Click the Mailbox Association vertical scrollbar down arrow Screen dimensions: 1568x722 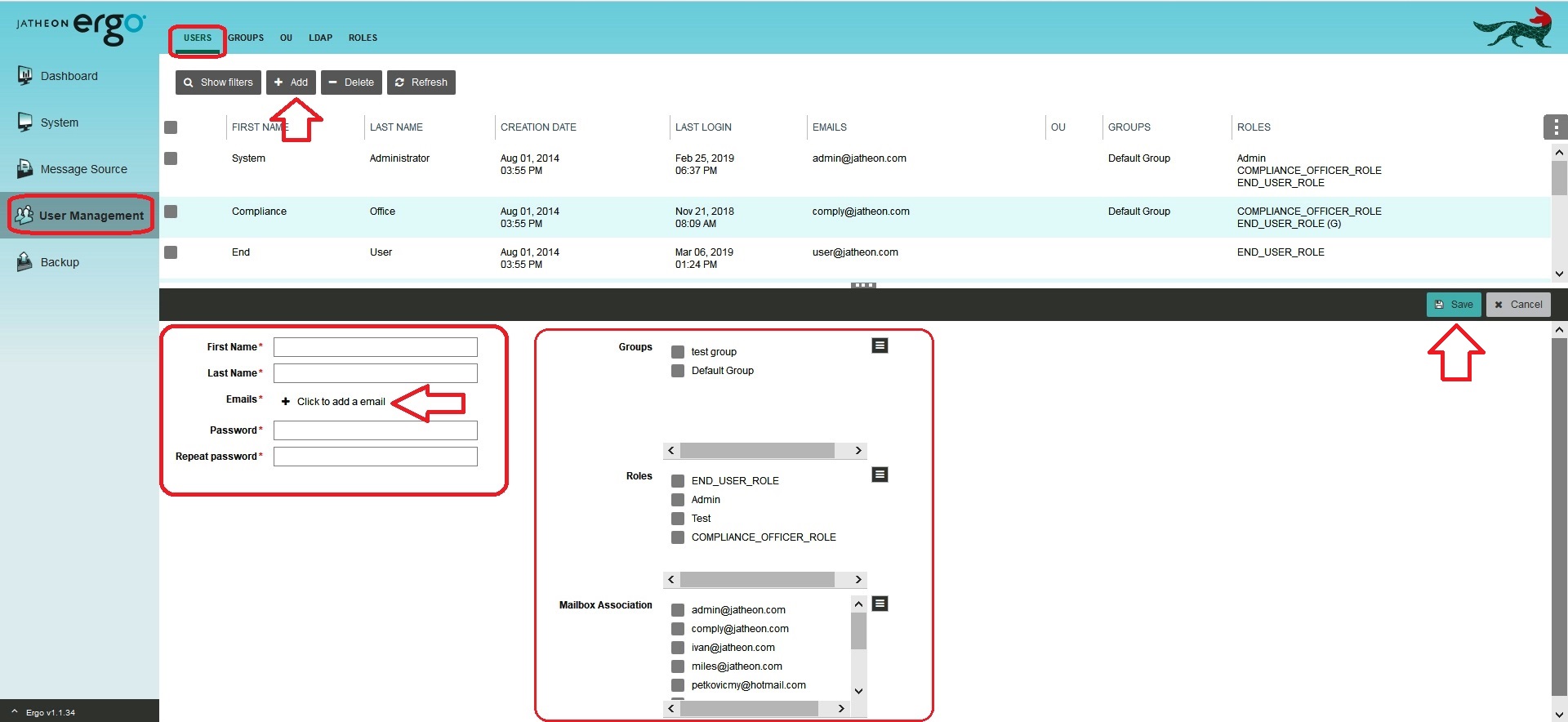(858, 691)
